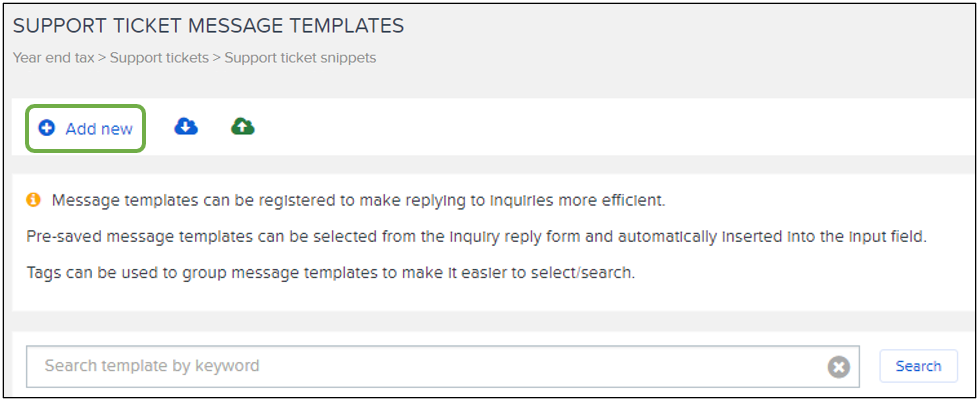Select the Support ticket snippets breadcrumb
This screenshot has height=400, width=978.
point(300,58)
